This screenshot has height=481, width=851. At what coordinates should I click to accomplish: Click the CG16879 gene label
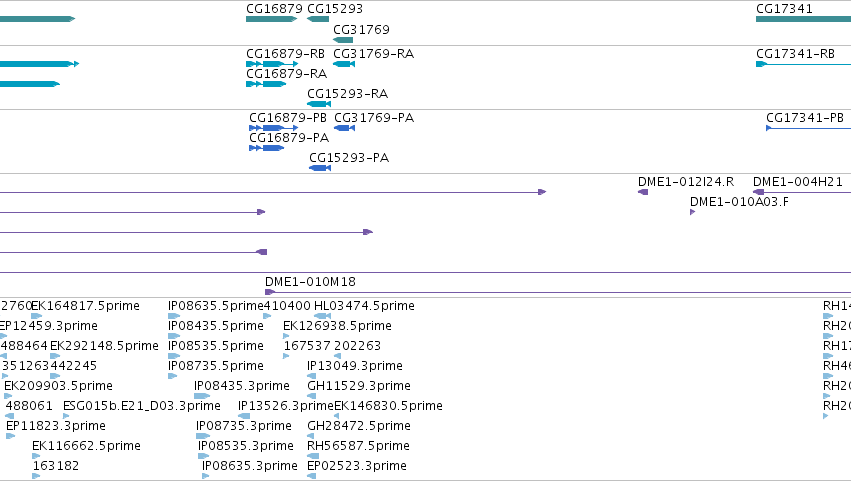pyautogui.click(x=274, y=9)
